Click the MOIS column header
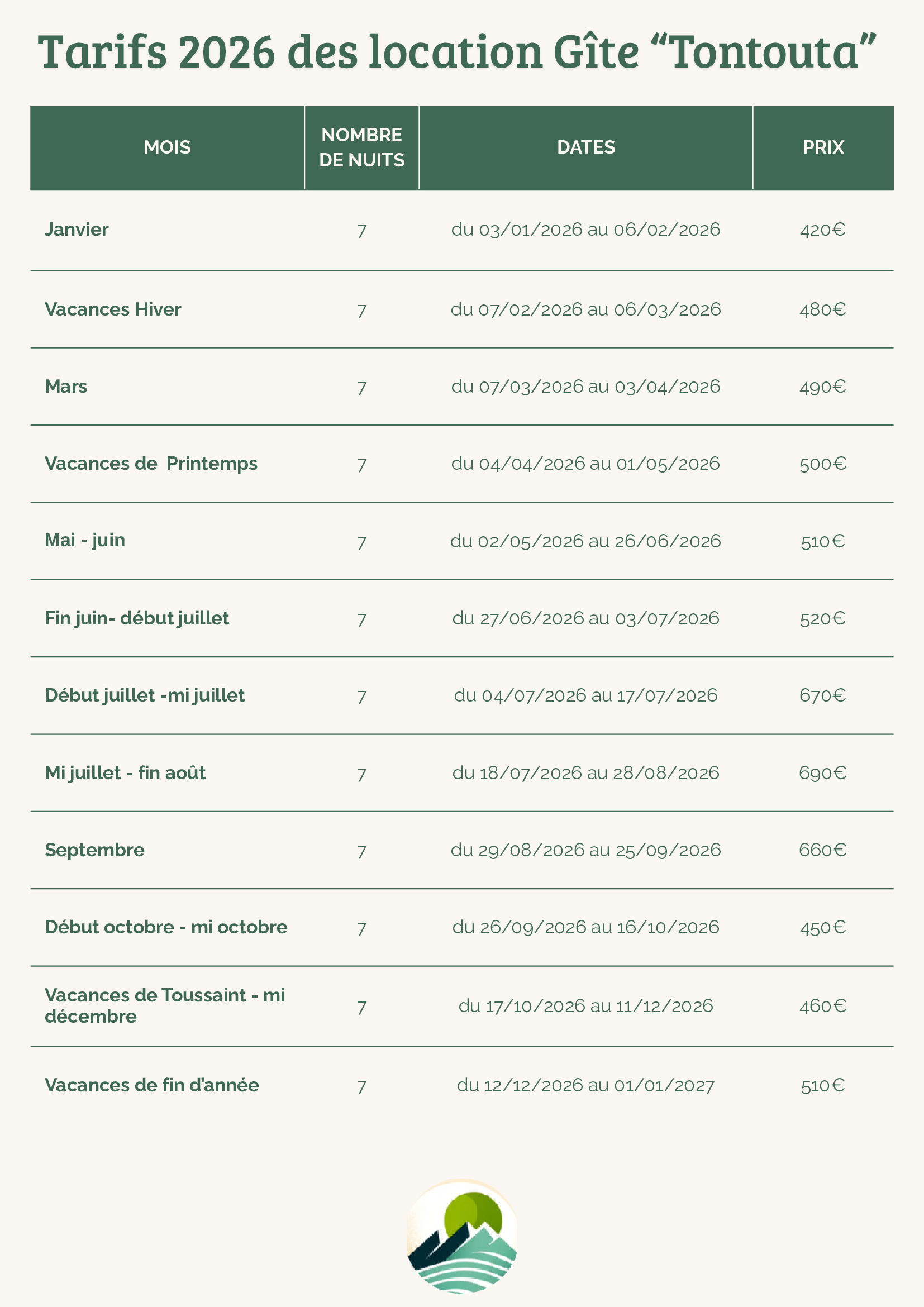Viewport: 924px width, 1307px height. click(x=167, y=147)
